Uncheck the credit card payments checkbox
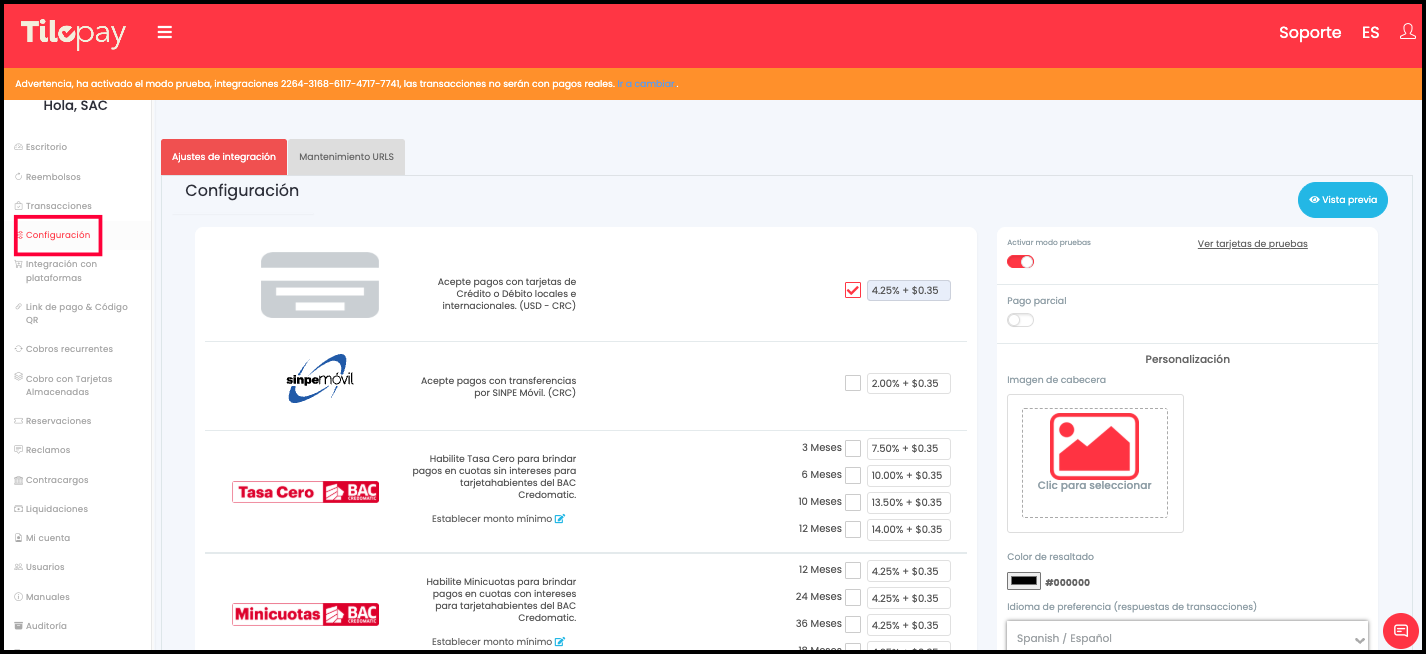This screenshot has height=654, width=1426. click(x=853, y=290)
